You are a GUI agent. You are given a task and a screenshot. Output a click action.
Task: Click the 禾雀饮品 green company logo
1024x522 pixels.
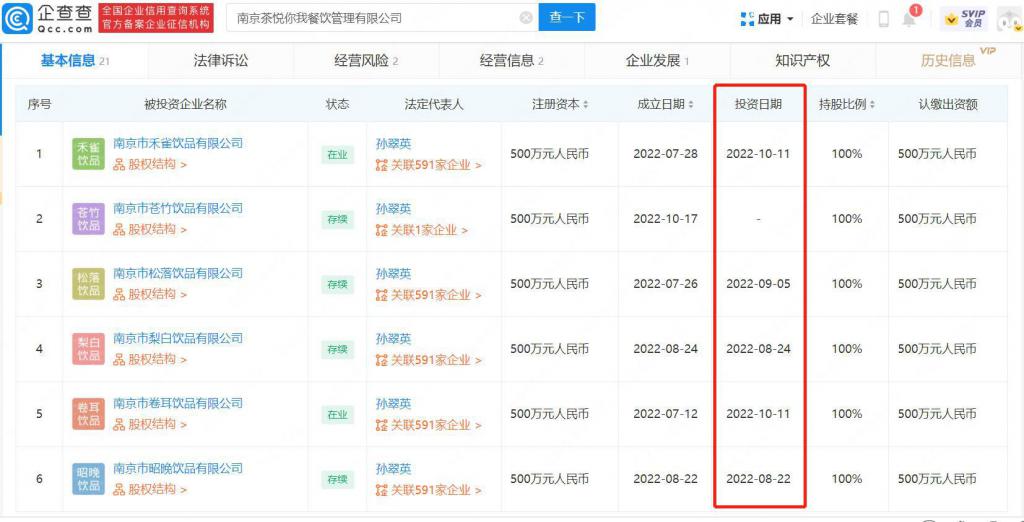pos(89,154)
